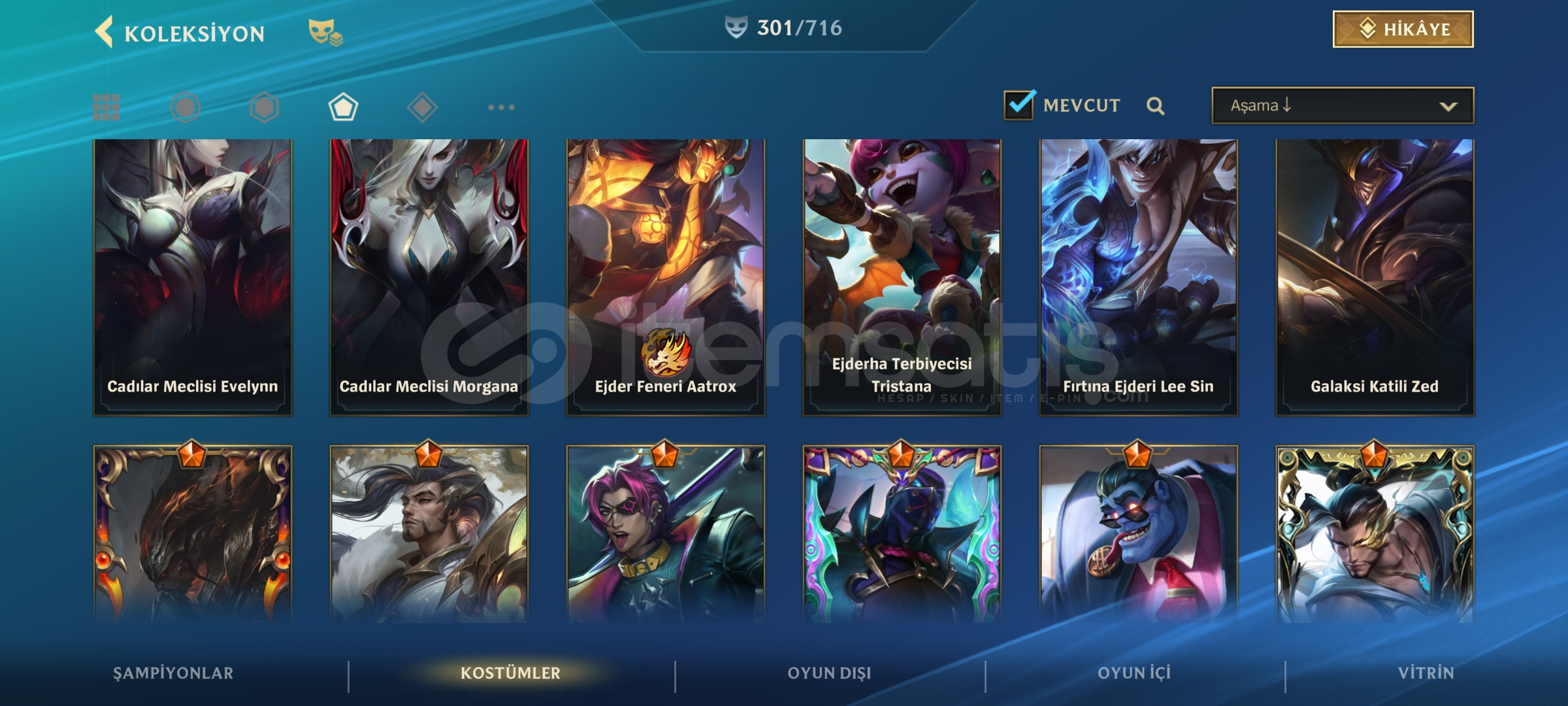The width and height of the screenshot is (1568, 706).
Task: Uncheck the Mevcut checkbox
Action: click(1019, 105)
